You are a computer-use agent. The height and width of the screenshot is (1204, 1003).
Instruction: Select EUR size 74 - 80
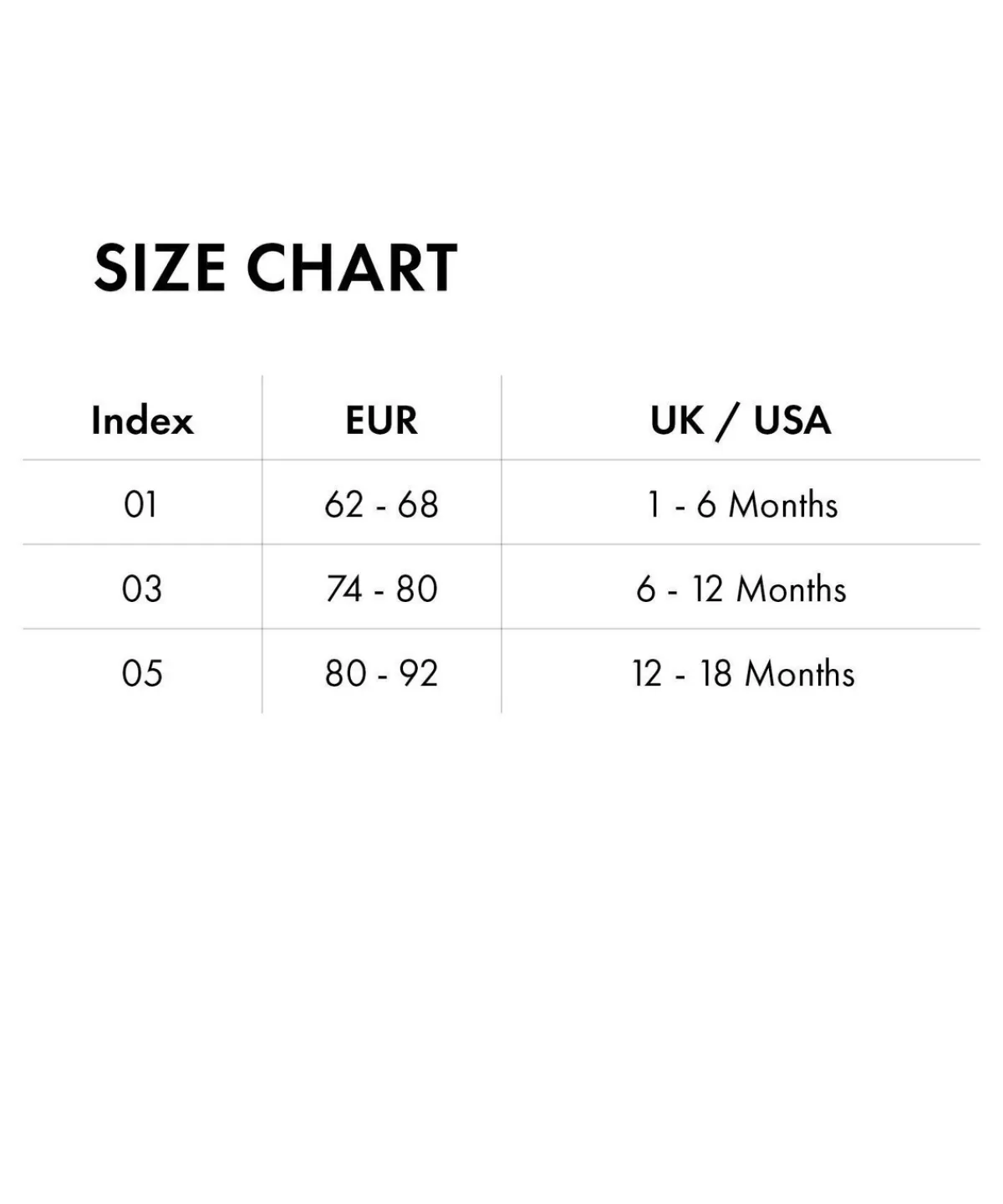coord(381,589)
